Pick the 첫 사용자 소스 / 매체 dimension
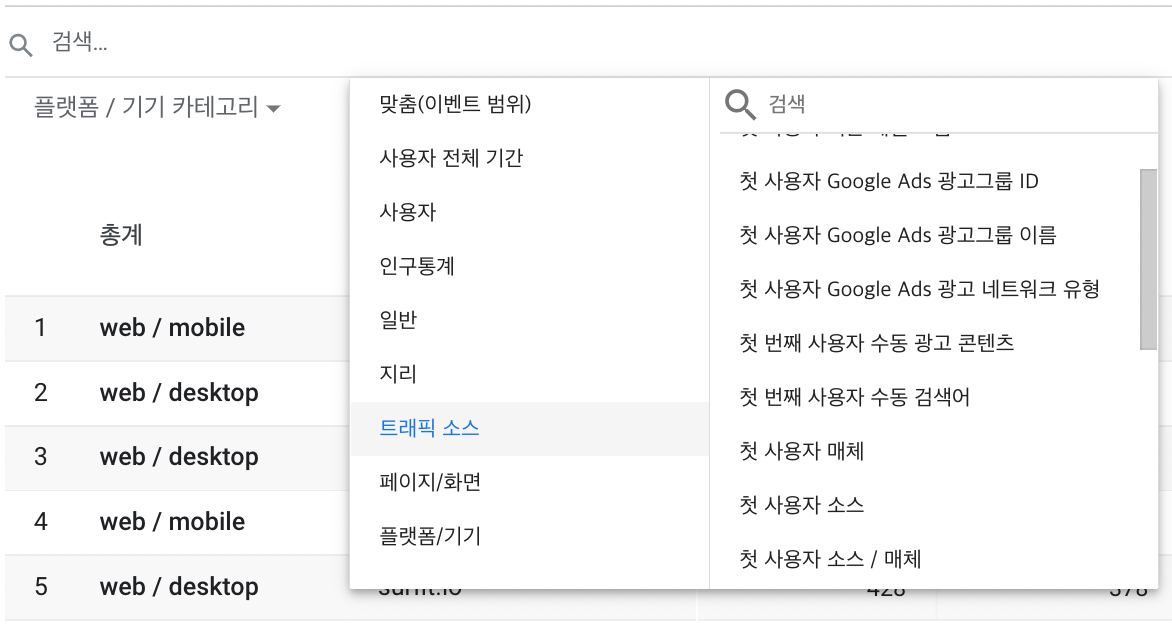The image size is (1172, 628). [x=830, y=559]
